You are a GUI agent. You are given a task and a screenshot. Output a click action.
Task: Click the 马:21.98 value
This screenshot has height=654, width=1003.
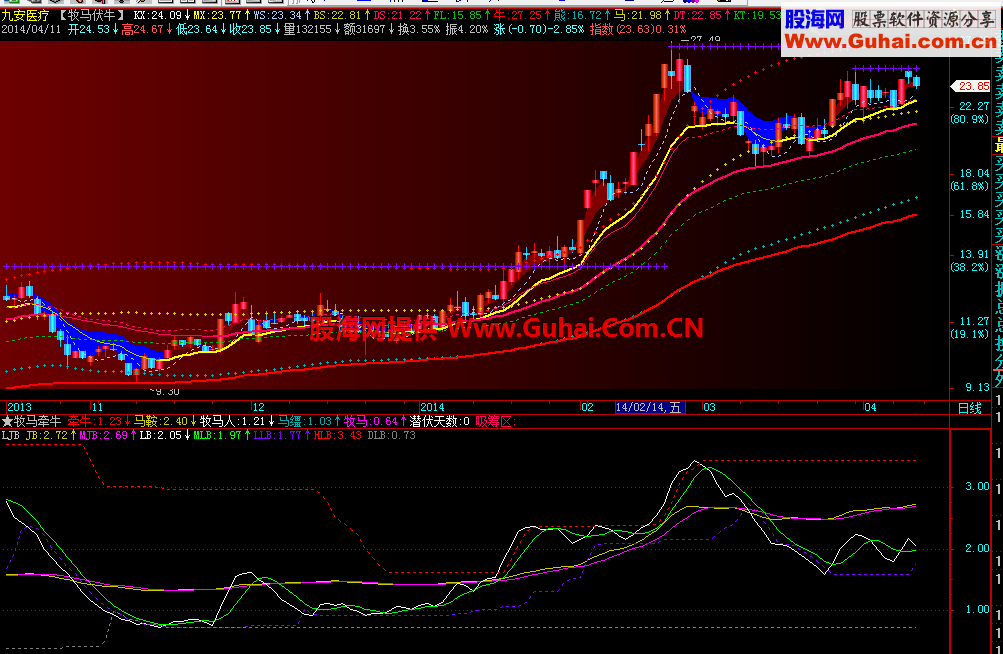click(638, 15)
